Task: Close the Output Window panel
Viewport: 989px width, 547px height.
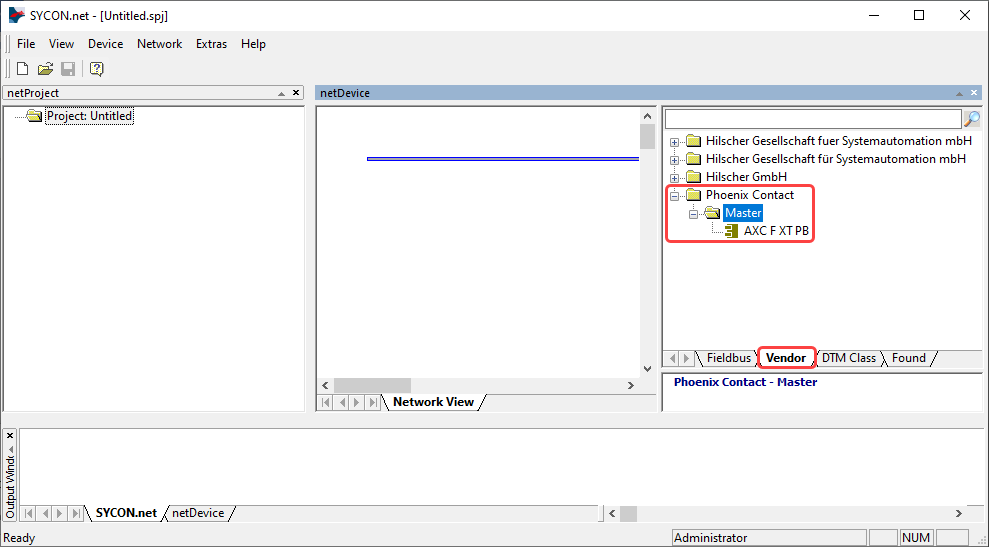Action: (x=10, y=436)
